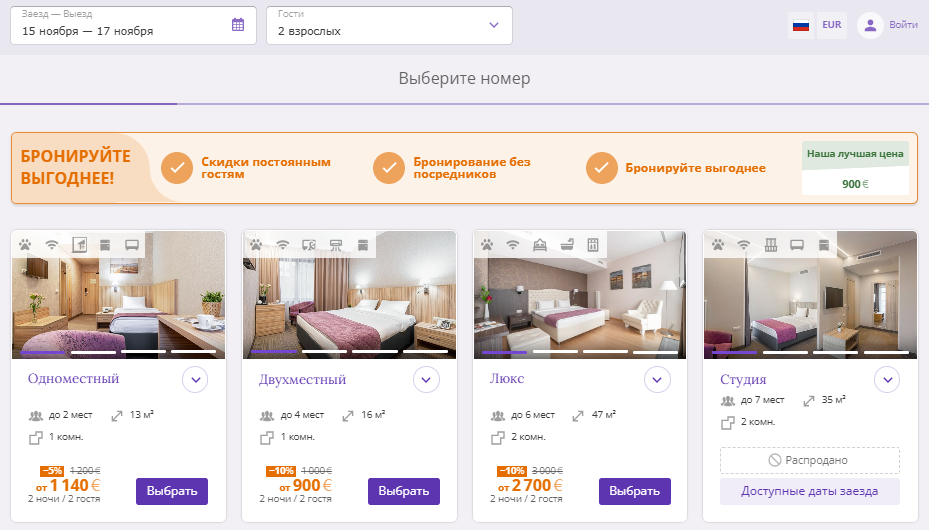The image size is (929, 530).
Task: Click the Wi-Fi icon on Двухместный room
Action: coord(283,245)
